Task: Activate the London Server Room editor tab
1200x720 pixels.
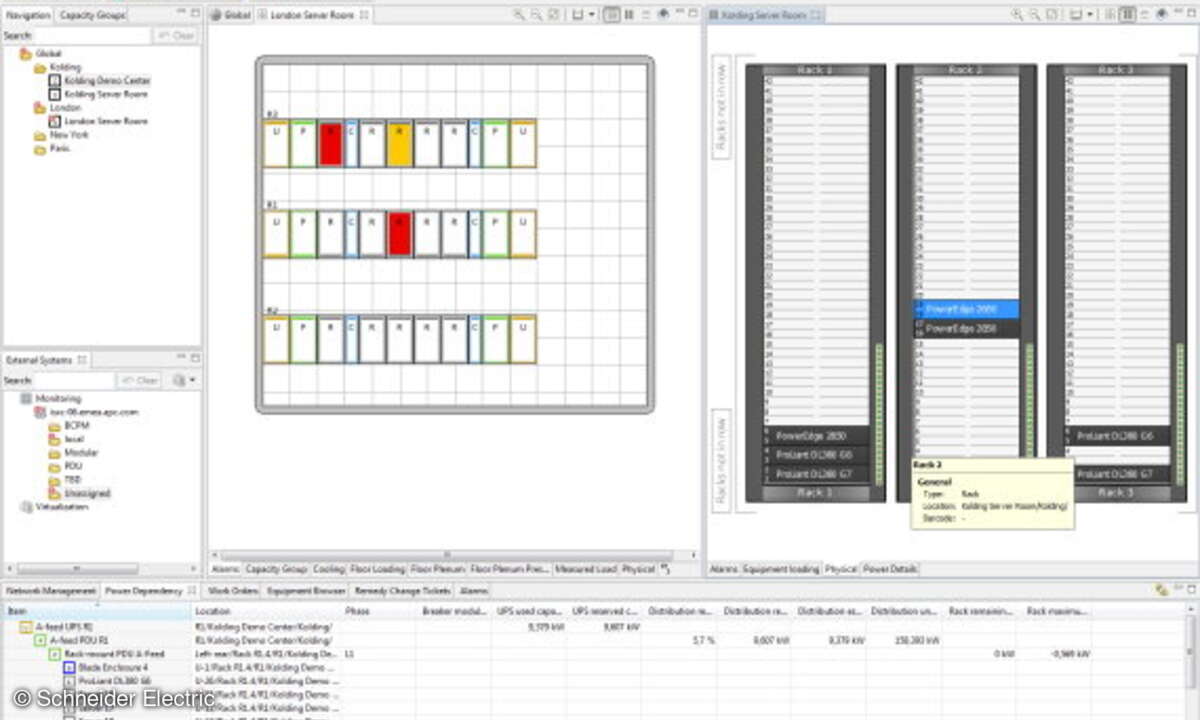Action: tap(313, 15)
